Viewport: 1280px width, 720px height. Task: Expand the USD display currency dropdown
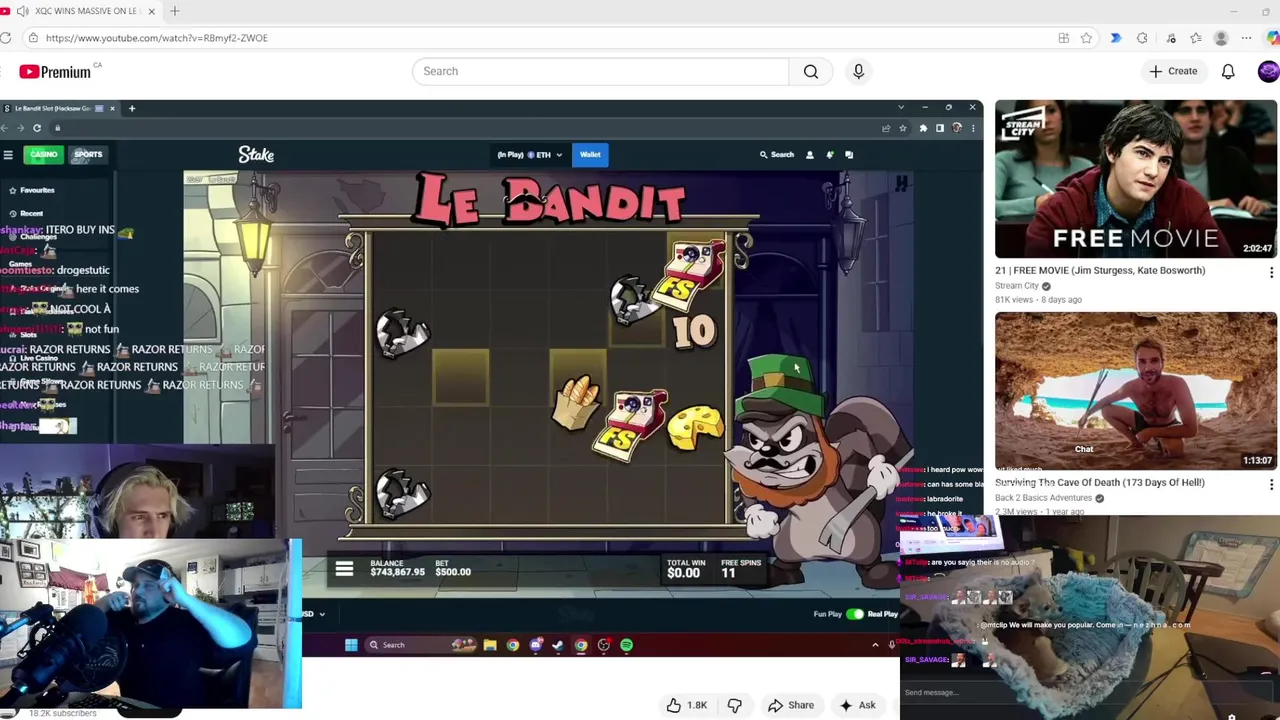point(314,614)
